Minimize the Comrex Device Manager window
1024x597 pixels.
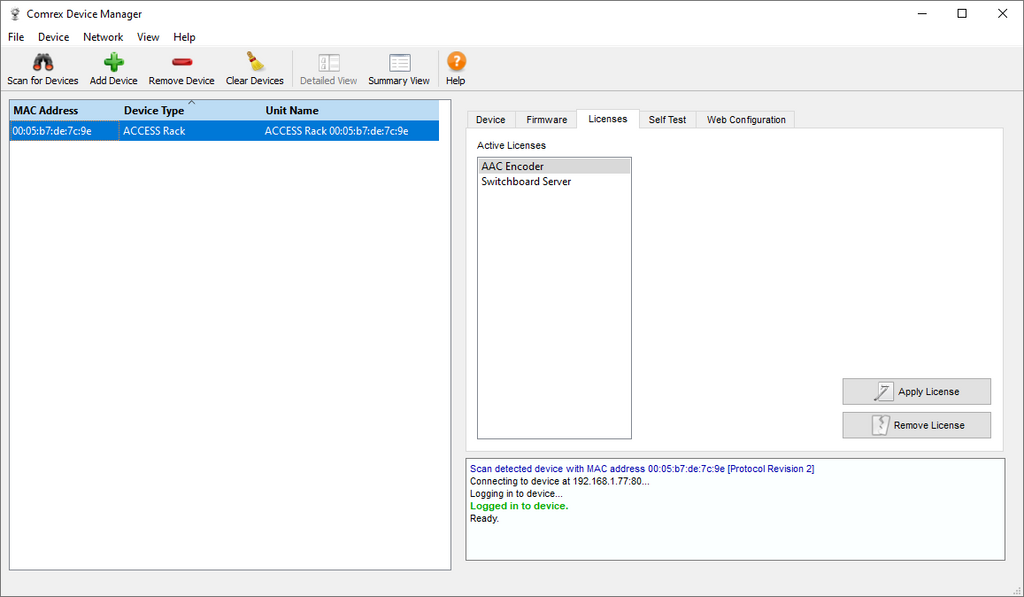[922, 14]
